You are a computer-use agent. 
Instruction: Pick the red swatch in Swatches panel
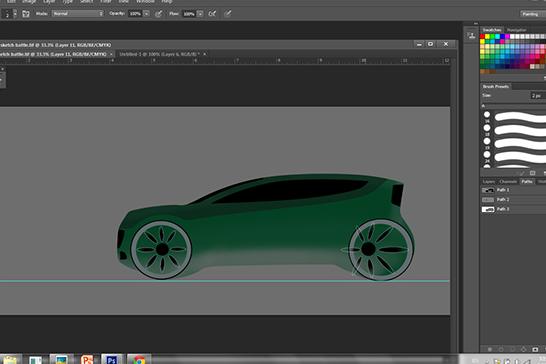[x=482, y=37]
